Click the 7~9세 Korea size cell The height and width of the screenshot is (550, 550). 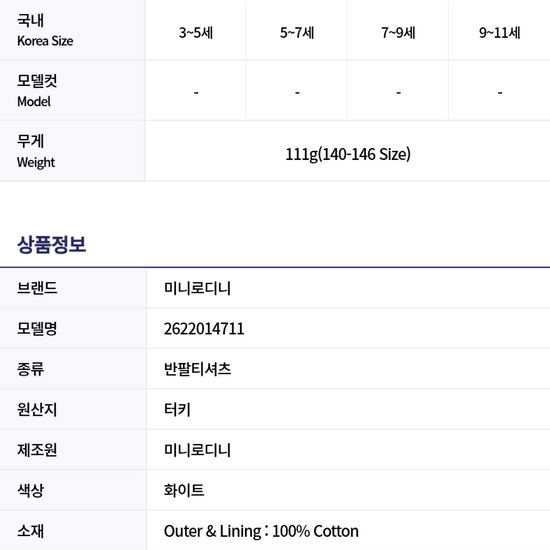(398, 30)
